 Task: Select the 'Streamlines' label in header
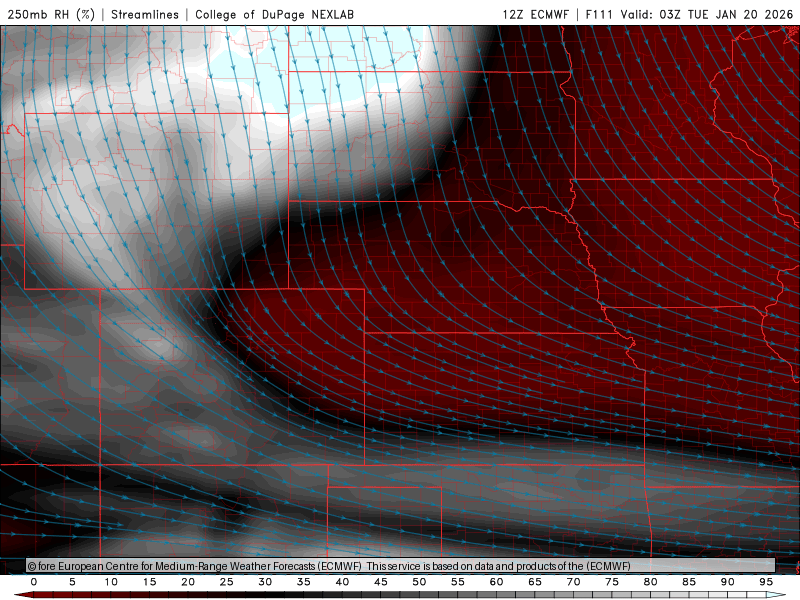(x=145, y=14)
